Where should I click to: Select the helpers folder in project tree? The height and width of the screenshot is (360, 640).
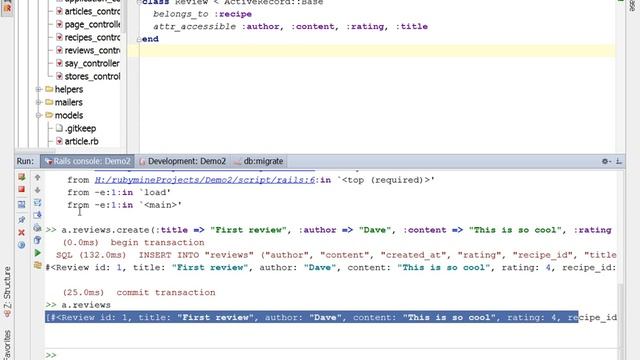(69, 89)
